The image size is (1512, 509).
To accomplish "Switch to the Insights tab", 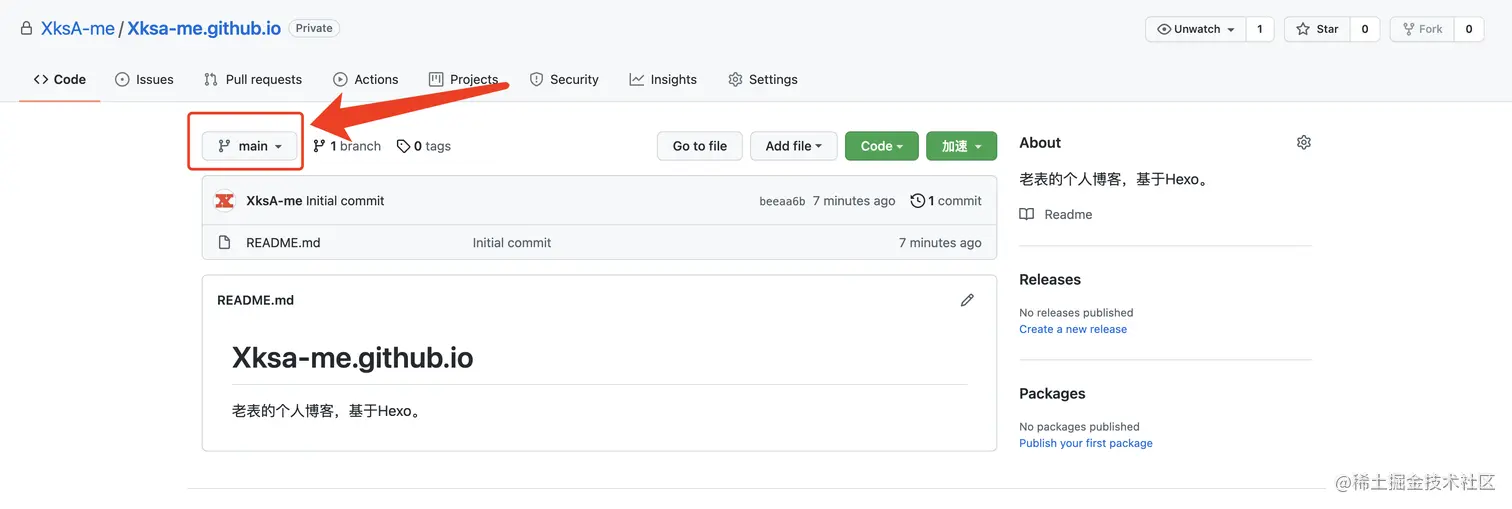I will pyautogui.click(x=663, y=79).
